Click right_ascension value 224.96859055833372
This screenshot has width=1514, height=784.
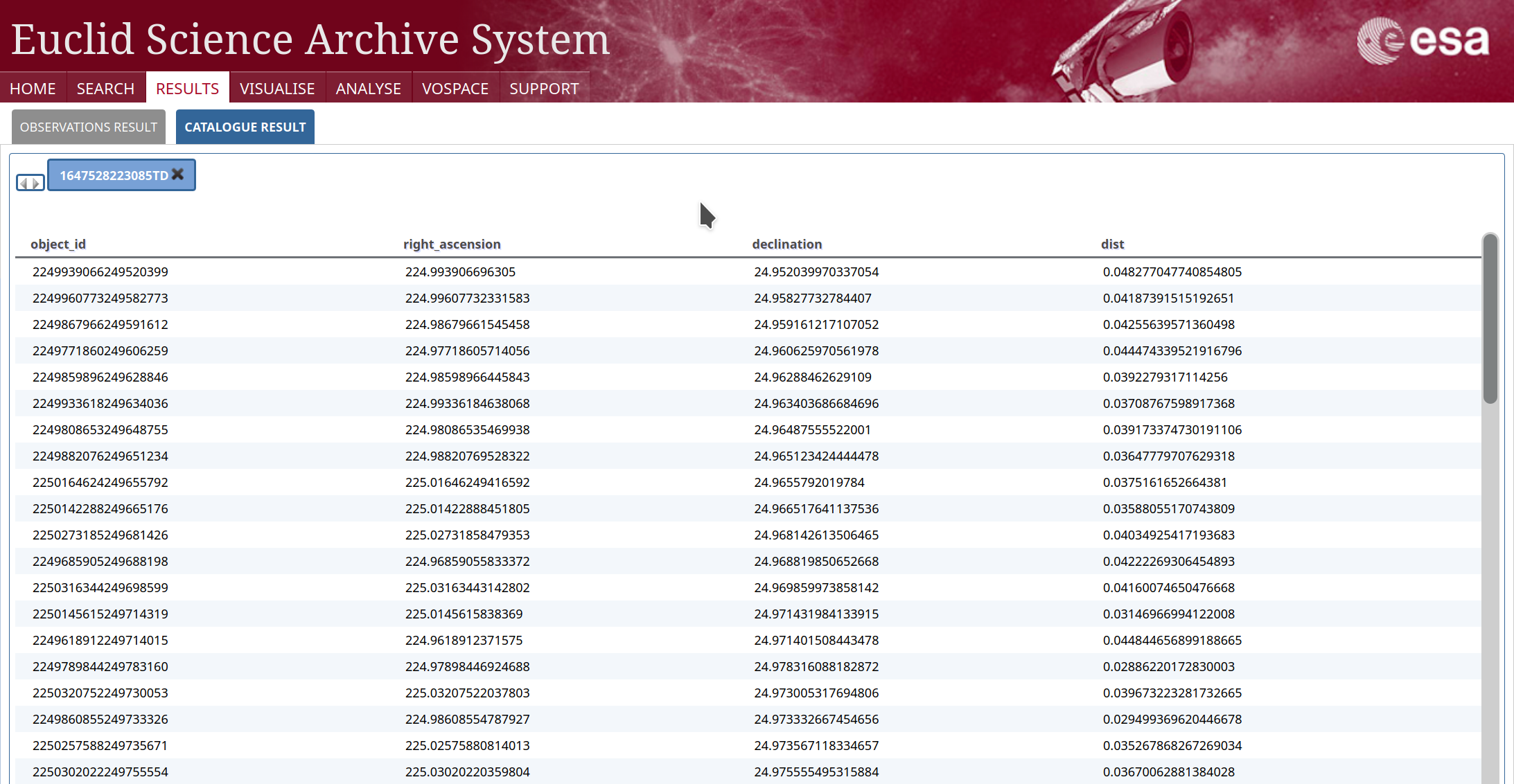[468, 561]
